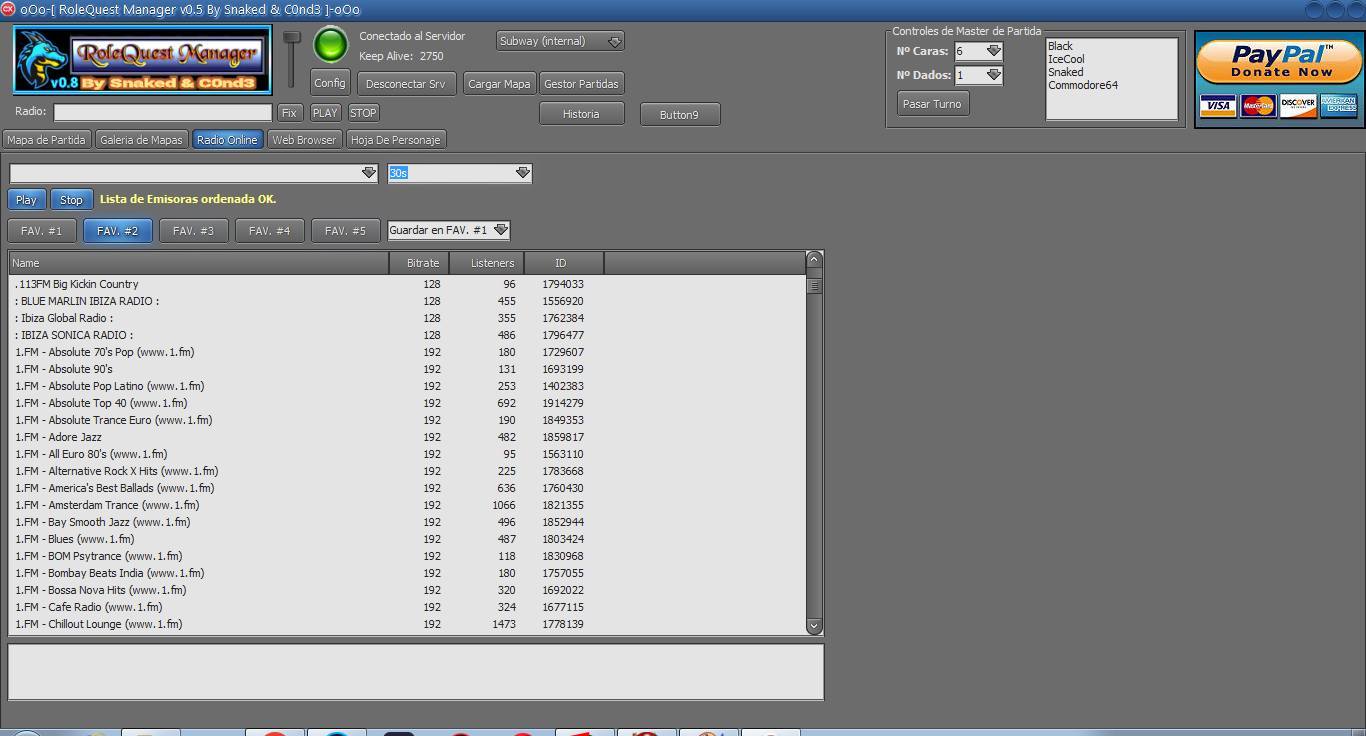Click the list scrollbar down arrow

coord(814,626)
